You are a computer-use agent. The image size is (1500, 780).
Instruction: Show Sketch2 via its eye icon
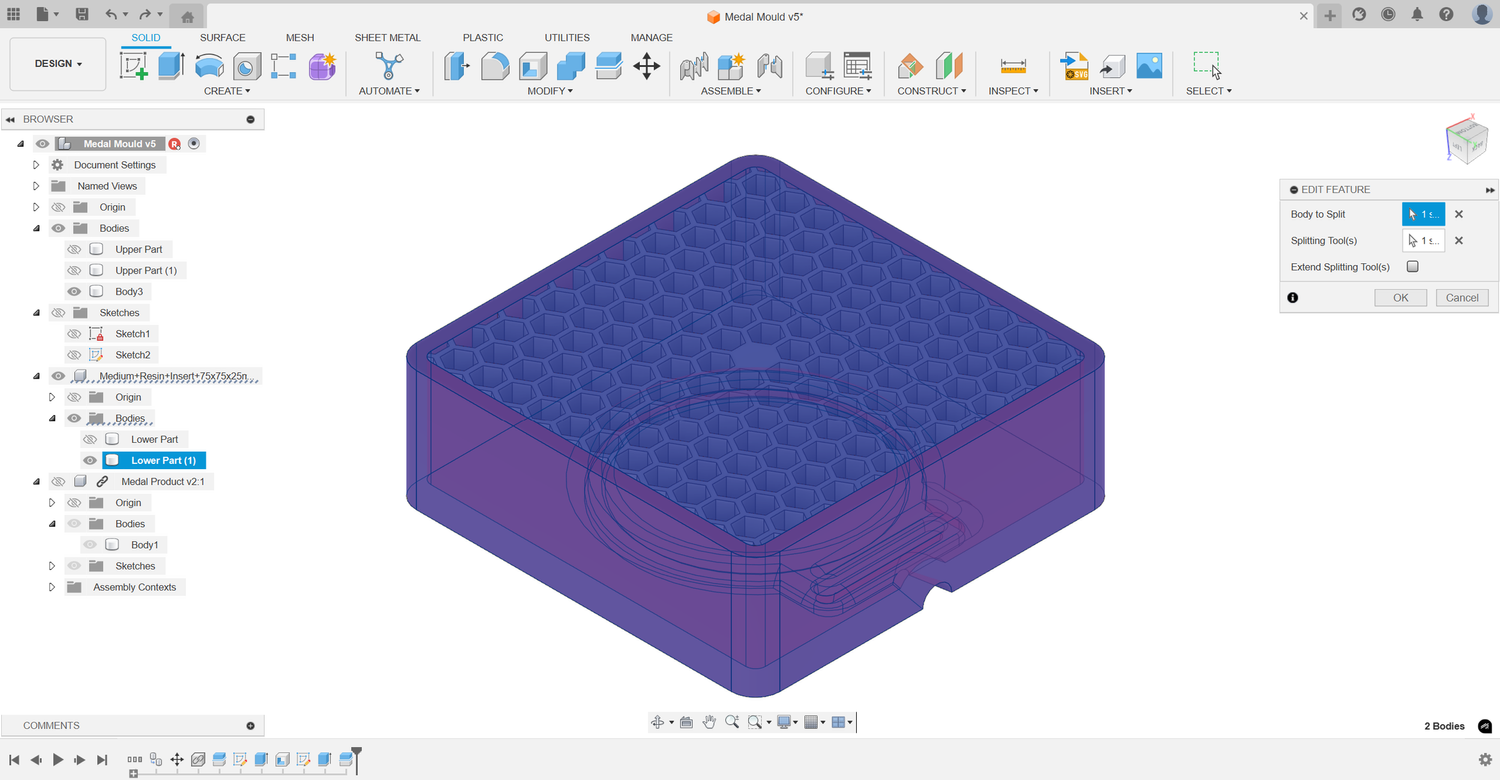click(74, 355)
